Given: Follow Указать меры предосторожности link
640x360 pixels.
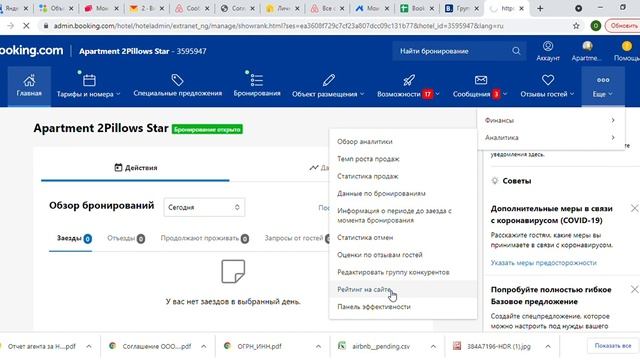Looking at the screenshot, I should point(543,263).
